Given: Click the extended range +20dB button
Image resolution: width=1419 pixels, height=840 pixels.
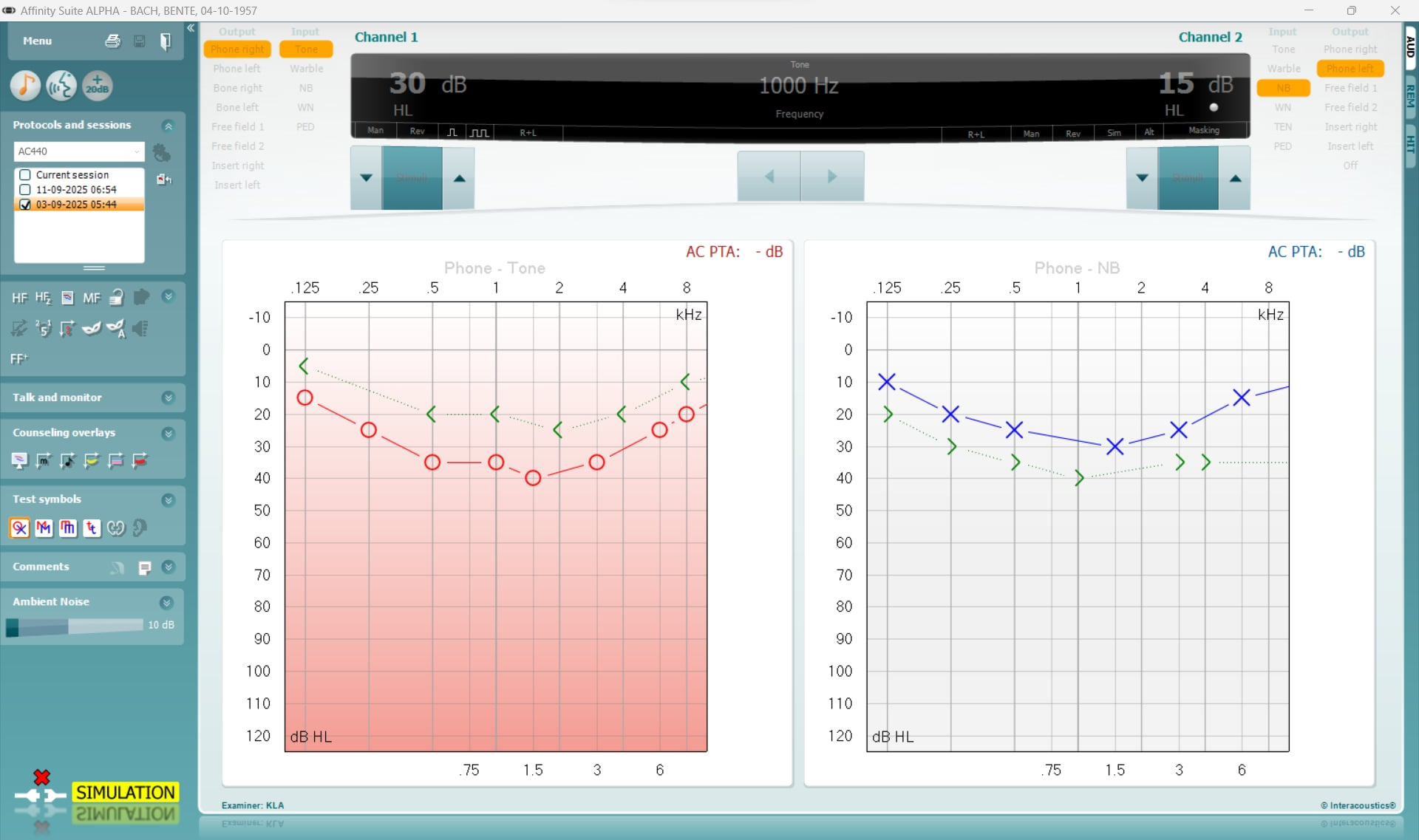Looking at the screenshot, I should [x=97, y=86].
